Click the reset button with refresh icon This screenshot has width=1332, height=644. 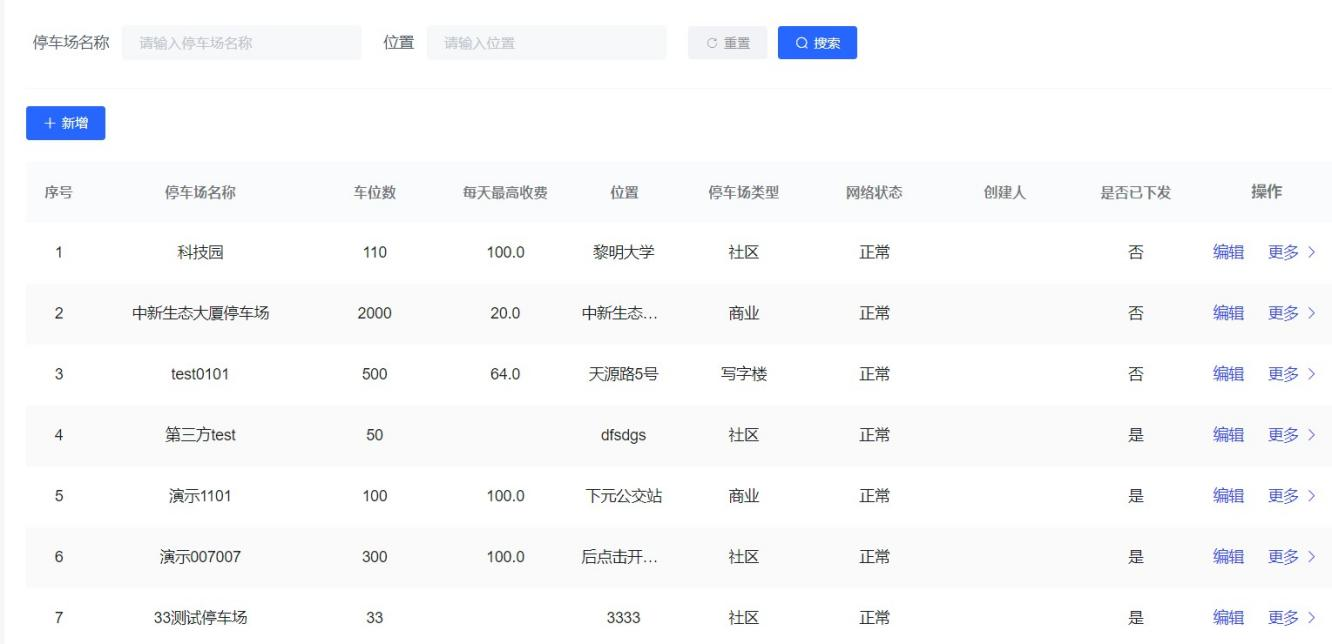coord(727,43)
